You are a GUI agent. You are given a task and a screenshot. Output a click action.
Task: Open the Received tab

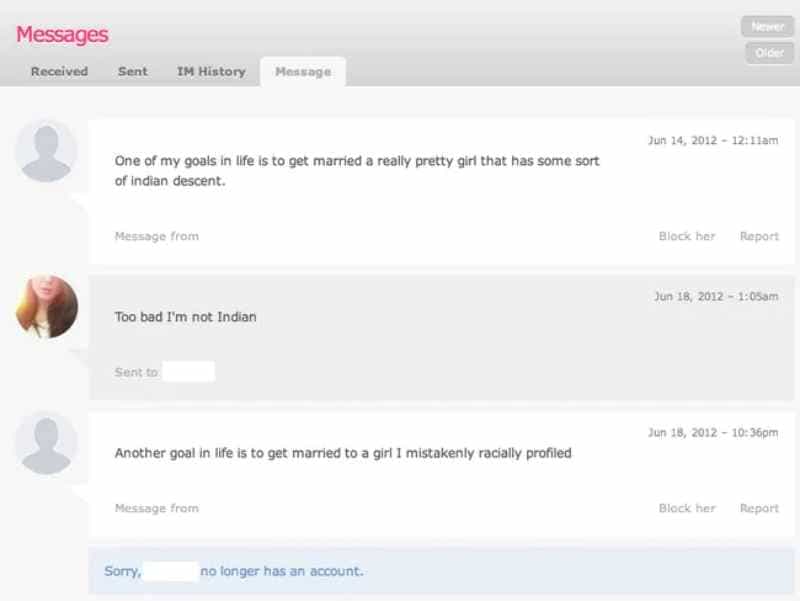point(59,72)
